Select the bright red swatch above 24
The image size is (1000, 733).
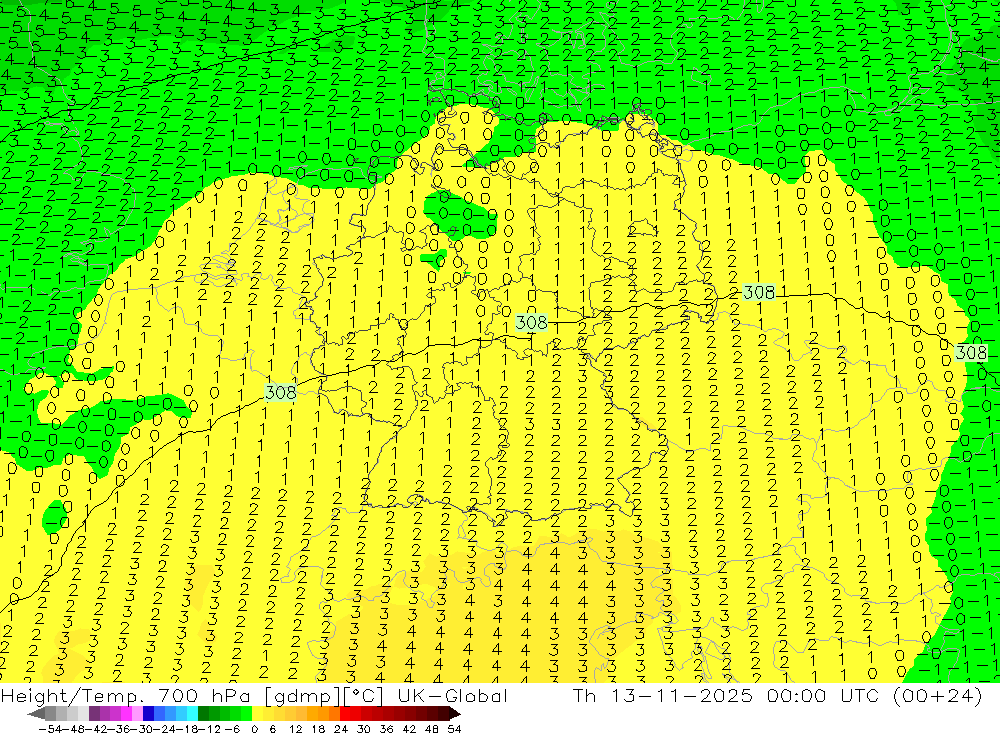tap(344, 714)
